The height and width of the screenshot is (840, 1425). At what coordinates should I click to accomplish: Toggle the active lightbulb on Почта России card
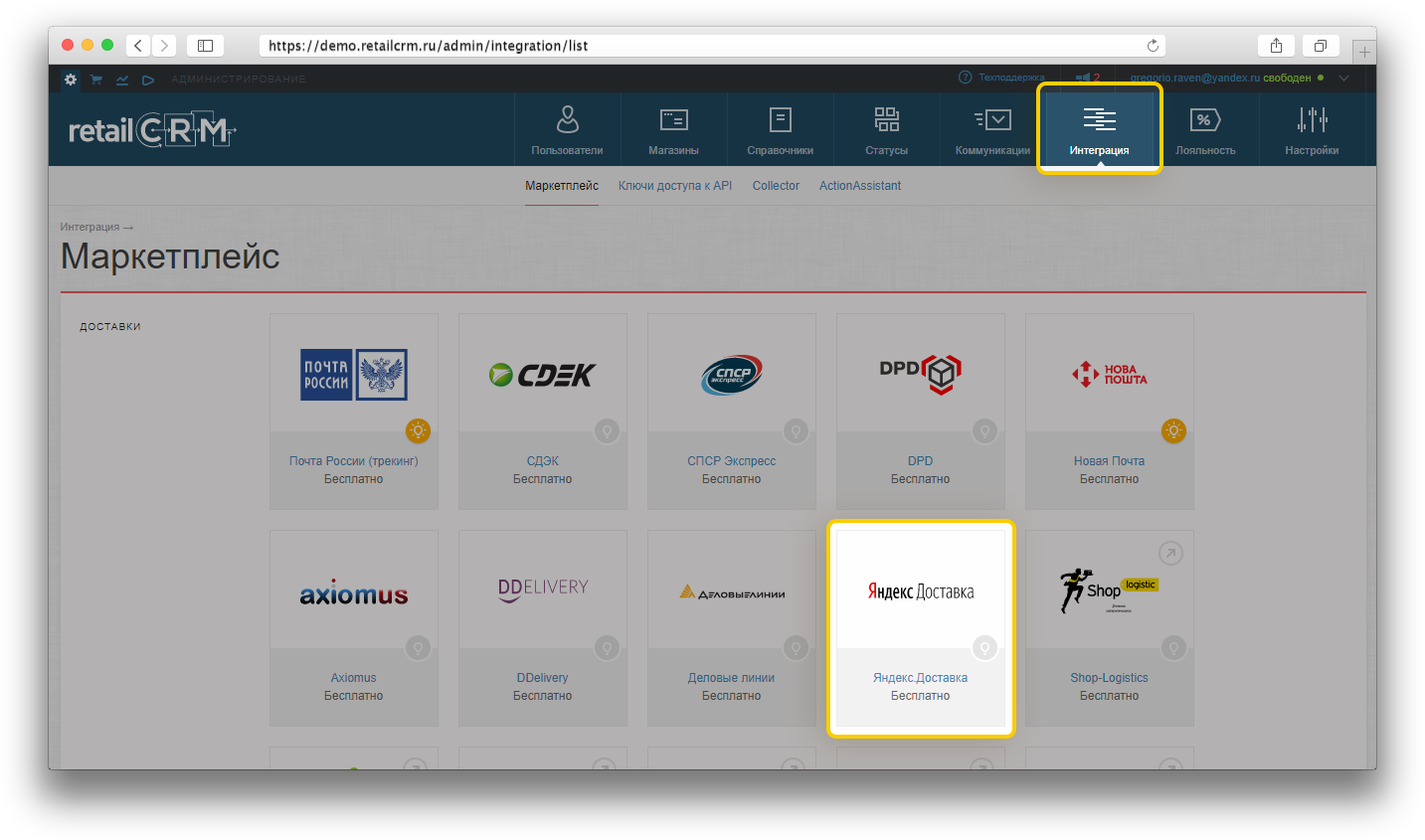(418, 431)
